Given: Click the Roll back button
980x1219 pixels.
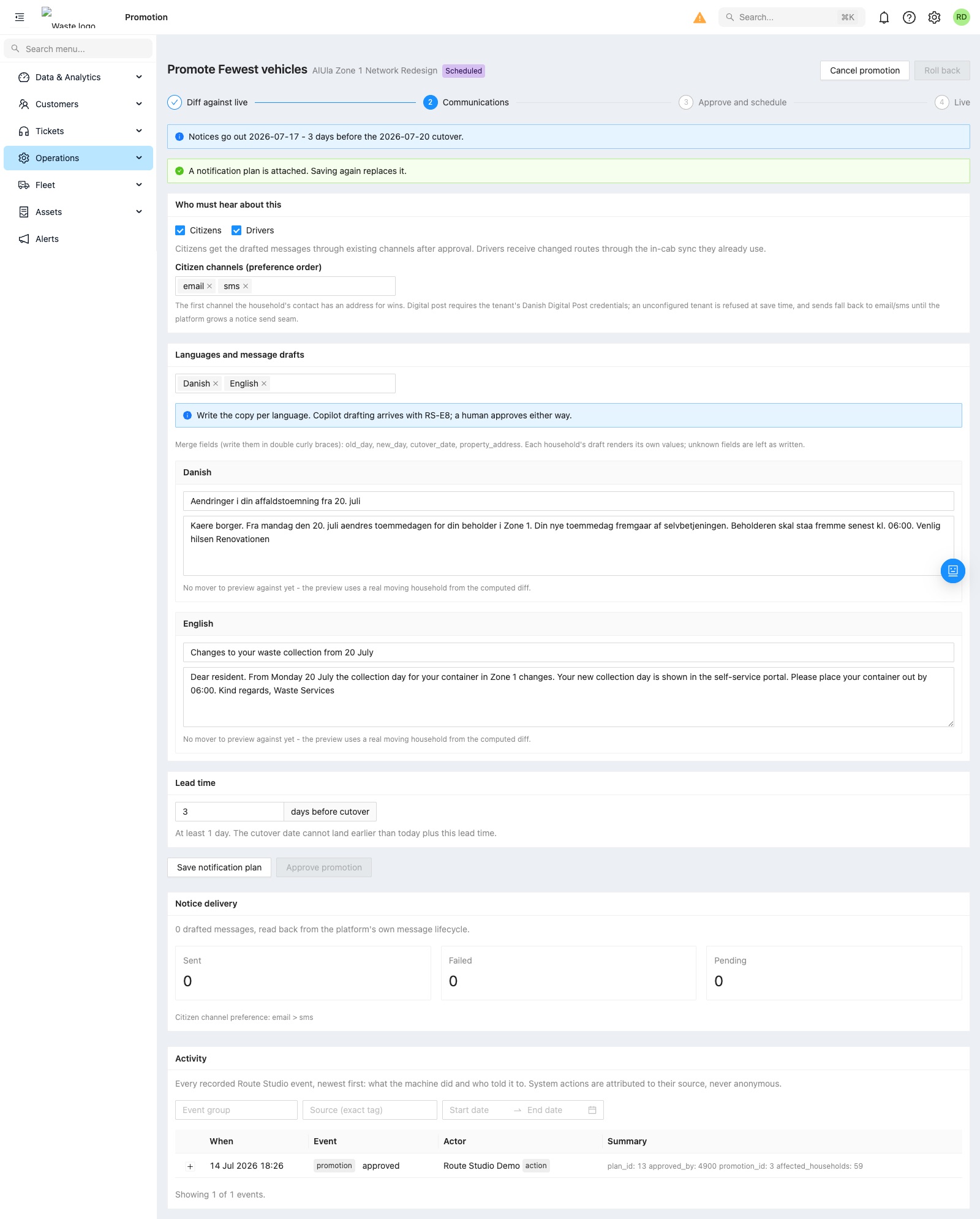Looking at the screenshot, I should [942, 70].
